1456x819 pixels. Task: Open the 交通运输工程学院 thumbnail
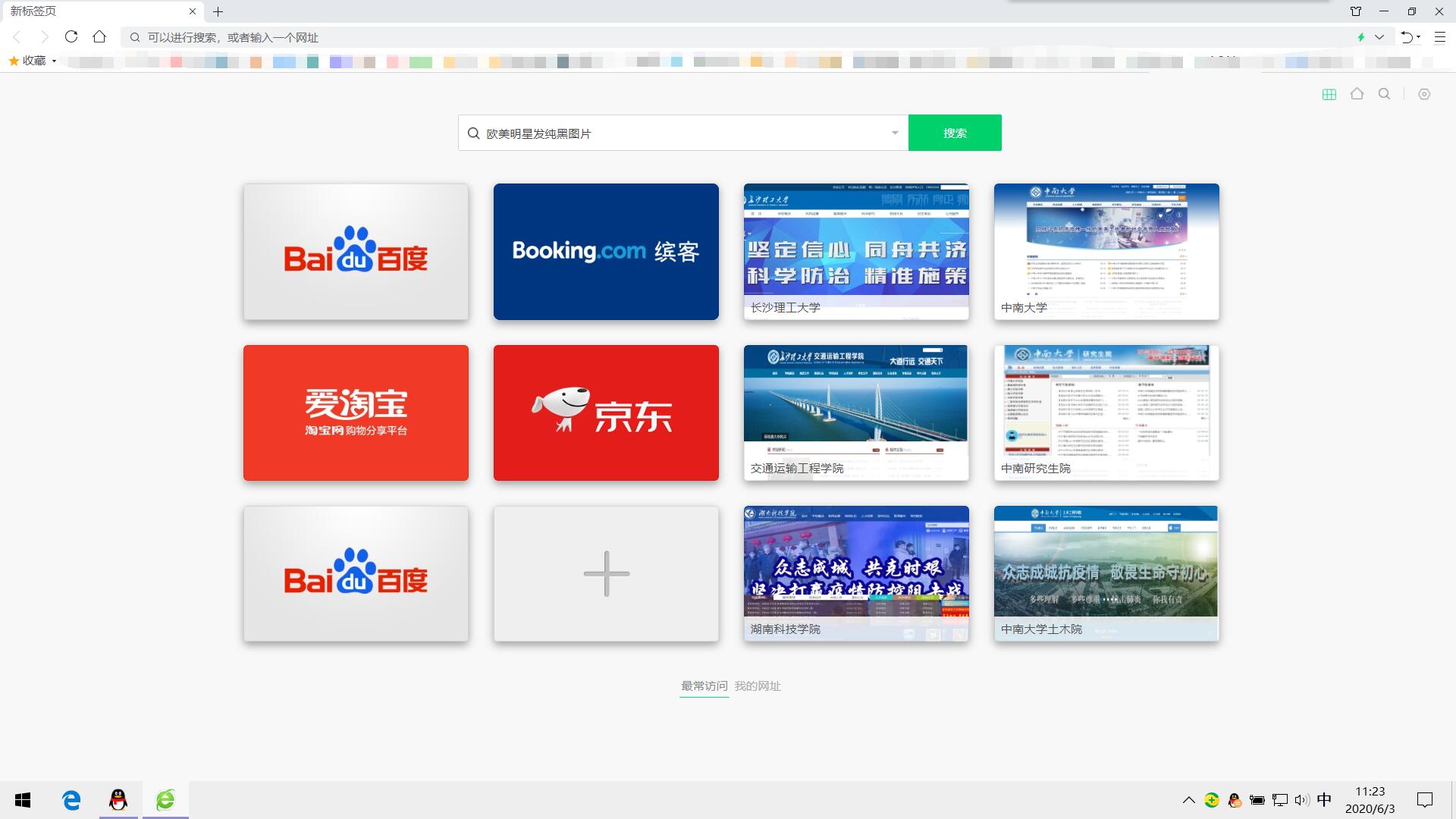pyautogui.click(x=856, y=413)
